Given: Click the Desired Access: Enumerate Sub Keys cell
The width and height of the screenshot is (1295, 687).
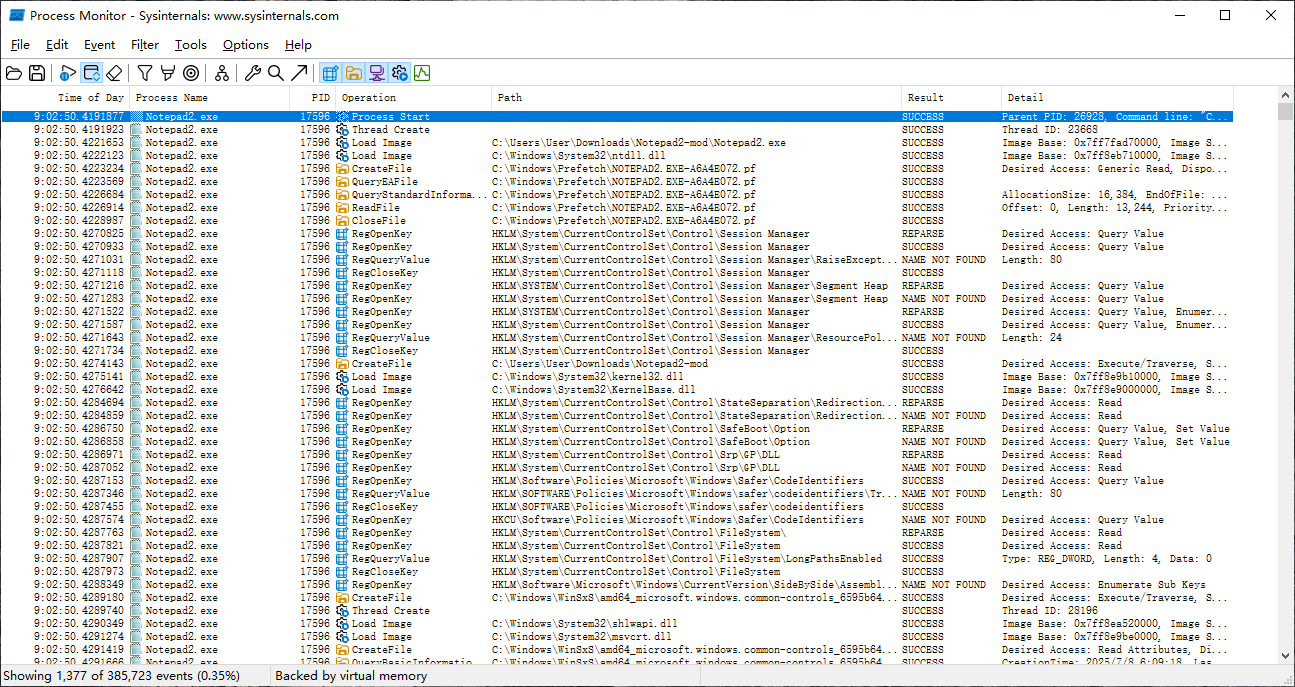Looking at the screenshot, I should coord(1104,585).
